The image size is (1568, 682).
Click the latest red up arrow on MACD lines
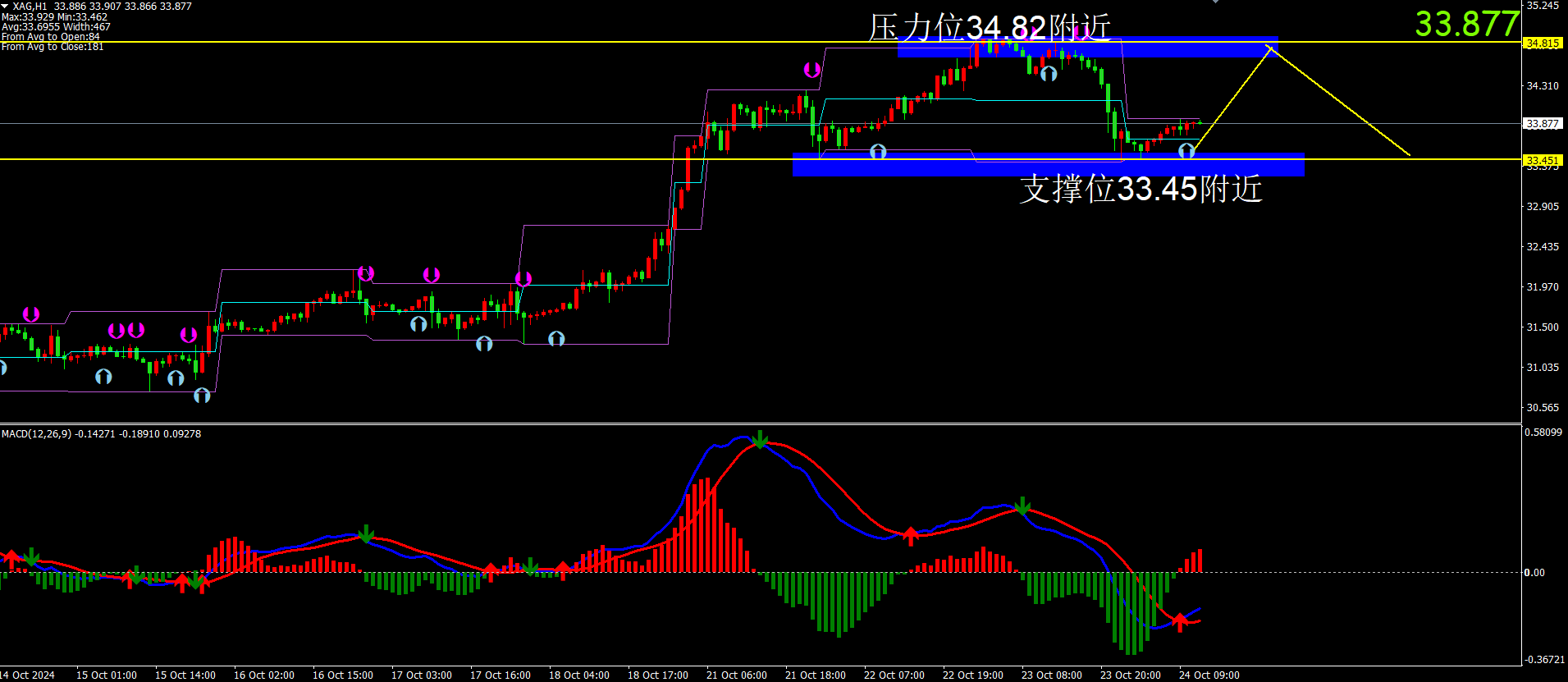click(1180, 622)
